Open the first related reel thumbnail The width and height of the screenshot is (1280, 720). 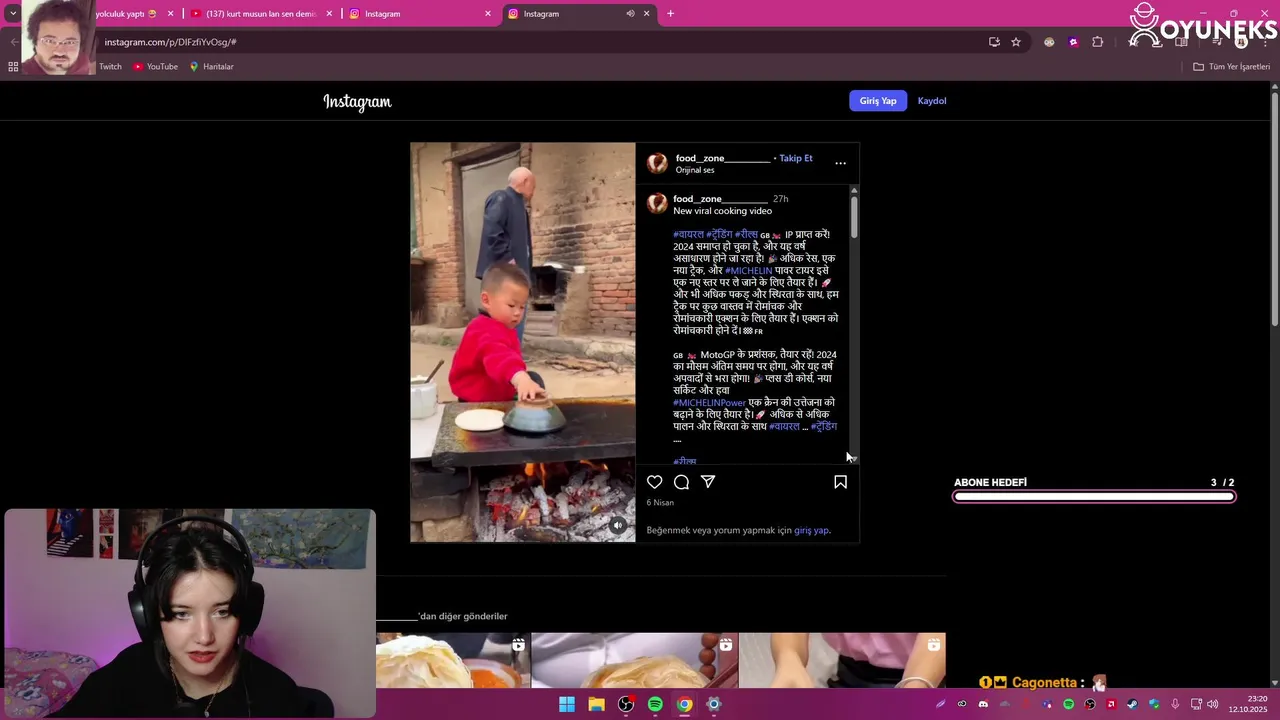tap(453, 660)
